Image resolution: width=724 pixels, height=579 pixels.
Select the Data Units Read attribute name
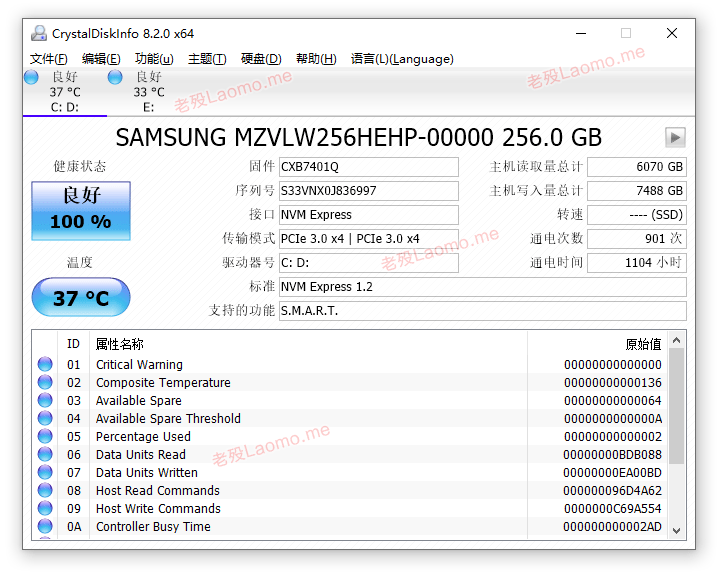click(x=141, y=455)
